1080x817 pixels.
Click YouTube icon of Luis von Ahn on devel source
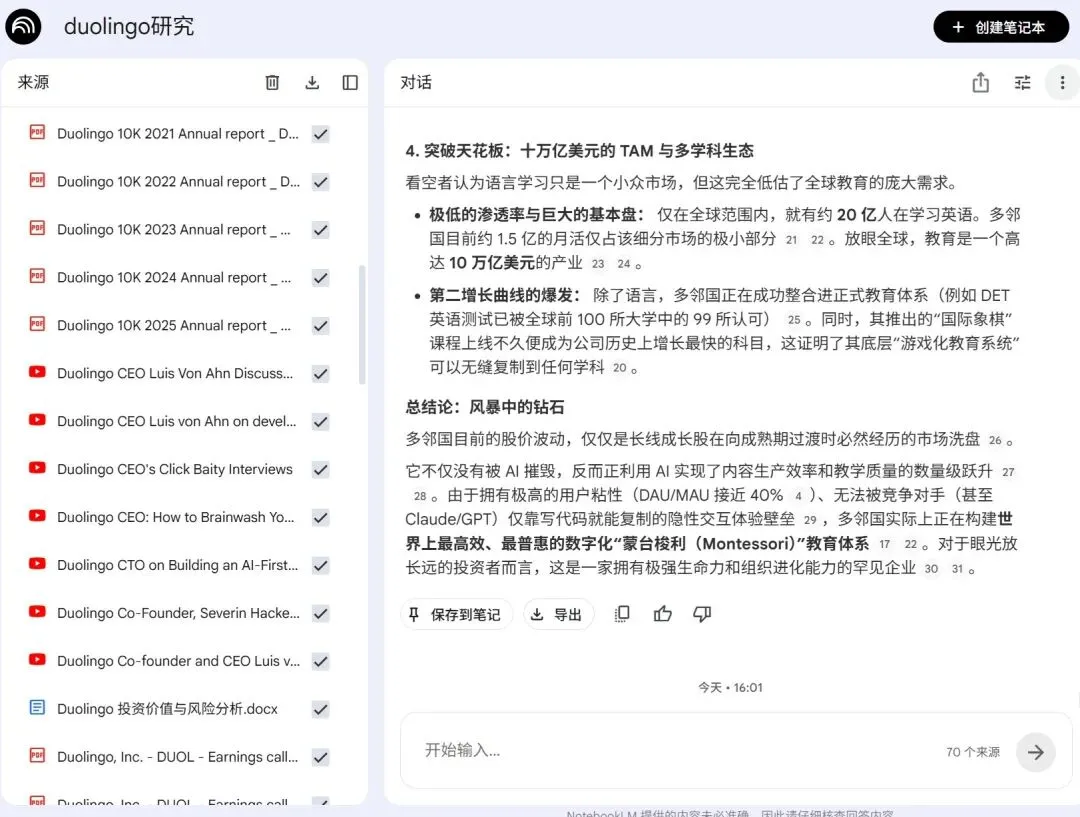tap(37, 420)
